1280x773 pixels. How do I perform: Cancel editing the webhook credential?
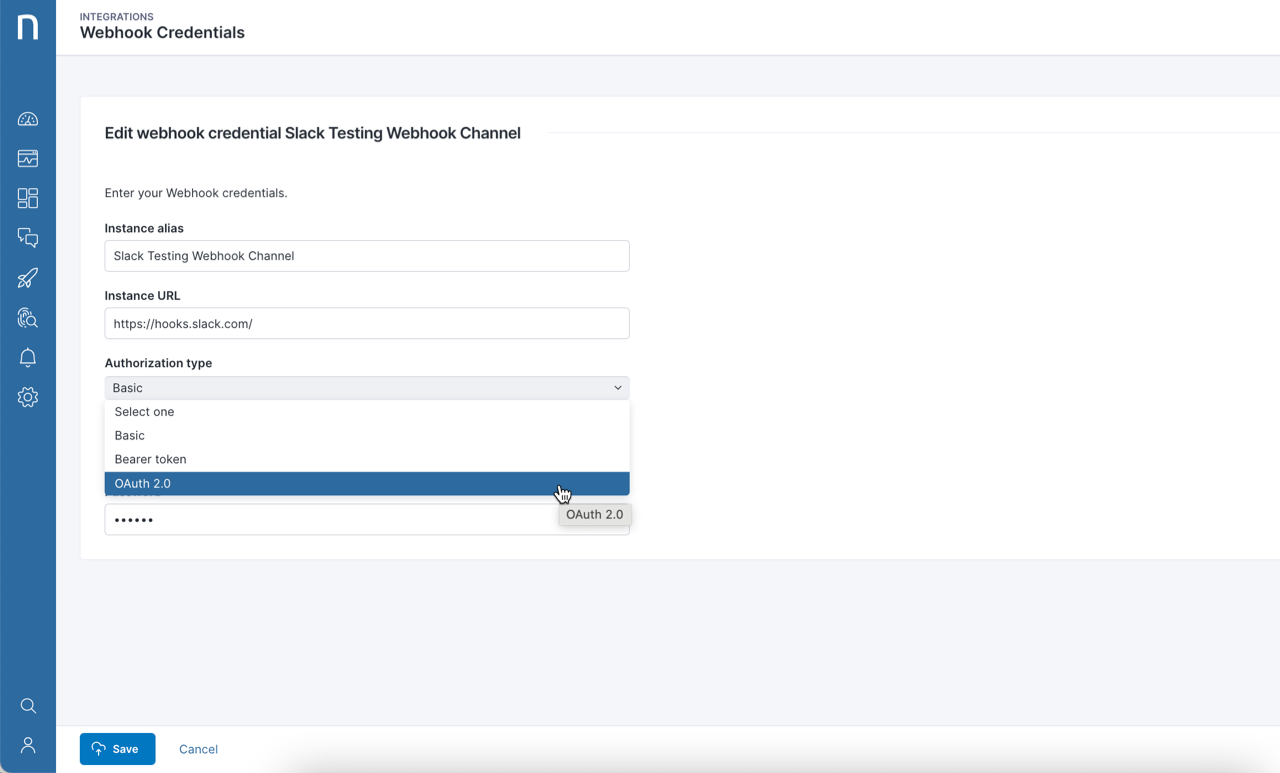198,749
